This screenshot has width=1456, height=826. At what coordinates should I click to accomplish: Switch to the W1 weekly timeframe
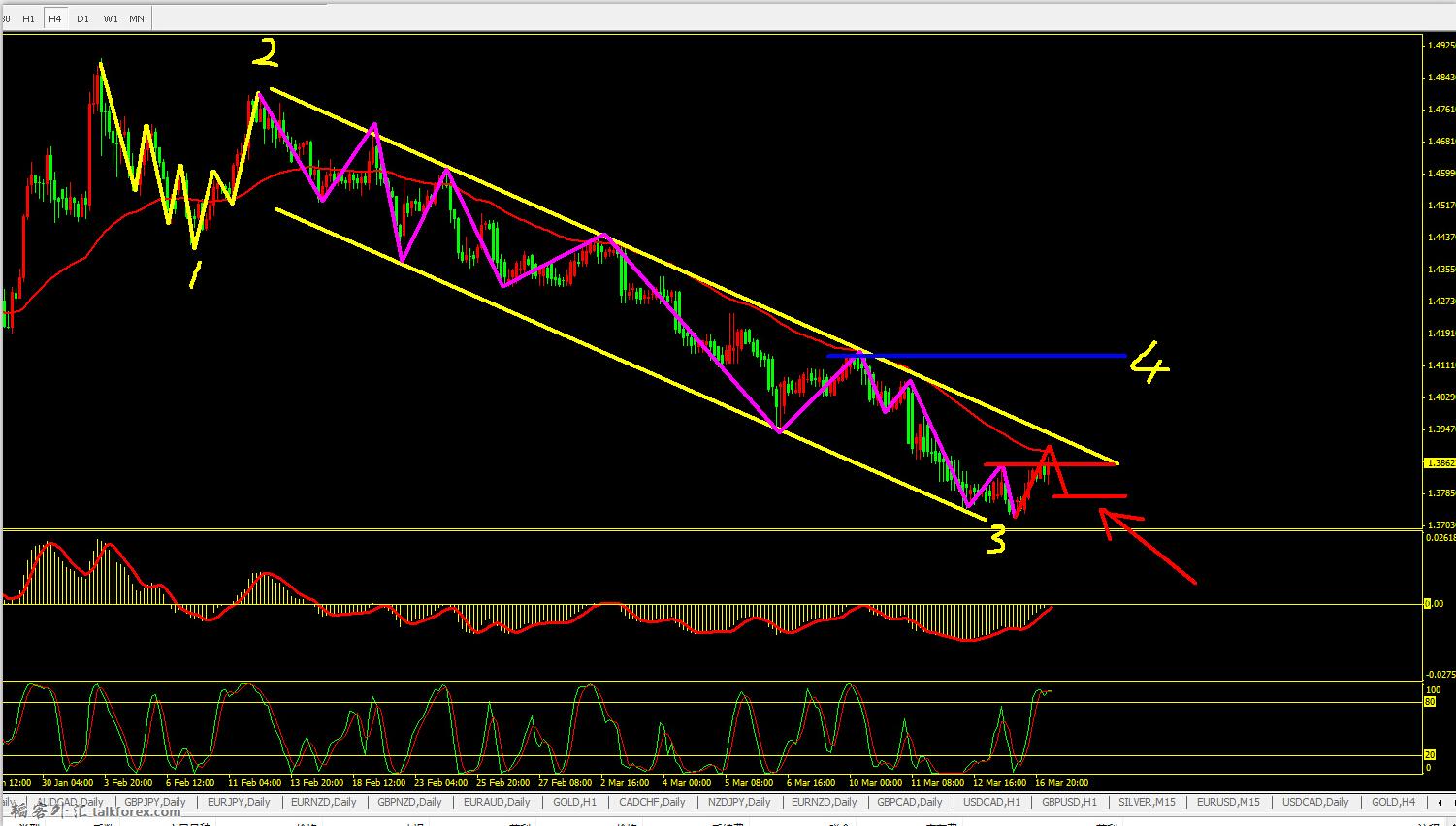click(x=110, y=18)
